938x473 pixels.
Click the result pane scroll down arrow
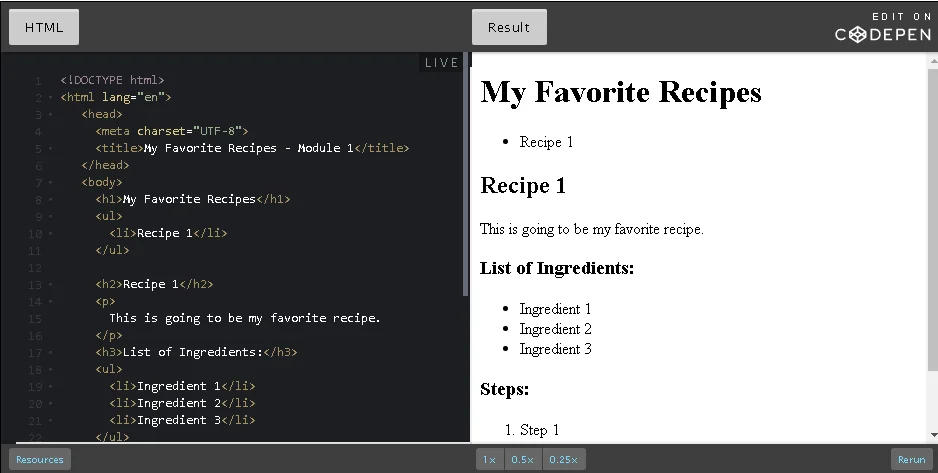(933, 435)
